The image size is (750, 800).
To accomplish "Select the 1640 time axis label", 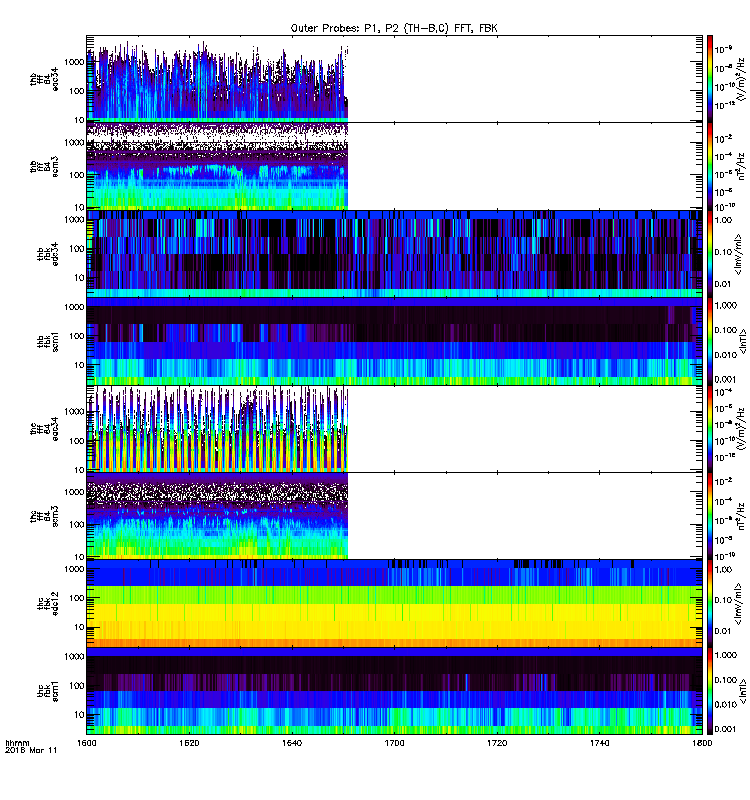I will tap(291, 743).
